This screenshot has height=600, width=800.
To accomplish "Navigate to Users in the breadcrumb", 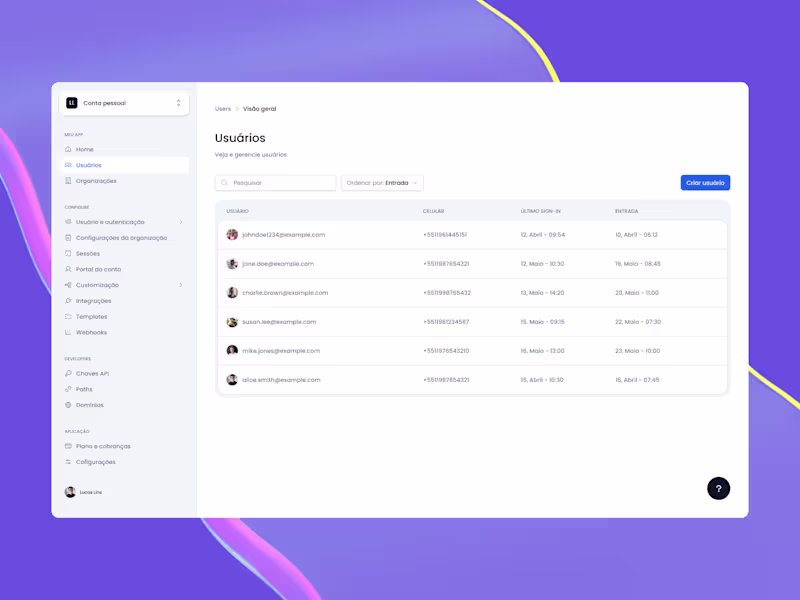I will [x=222, y=109].
